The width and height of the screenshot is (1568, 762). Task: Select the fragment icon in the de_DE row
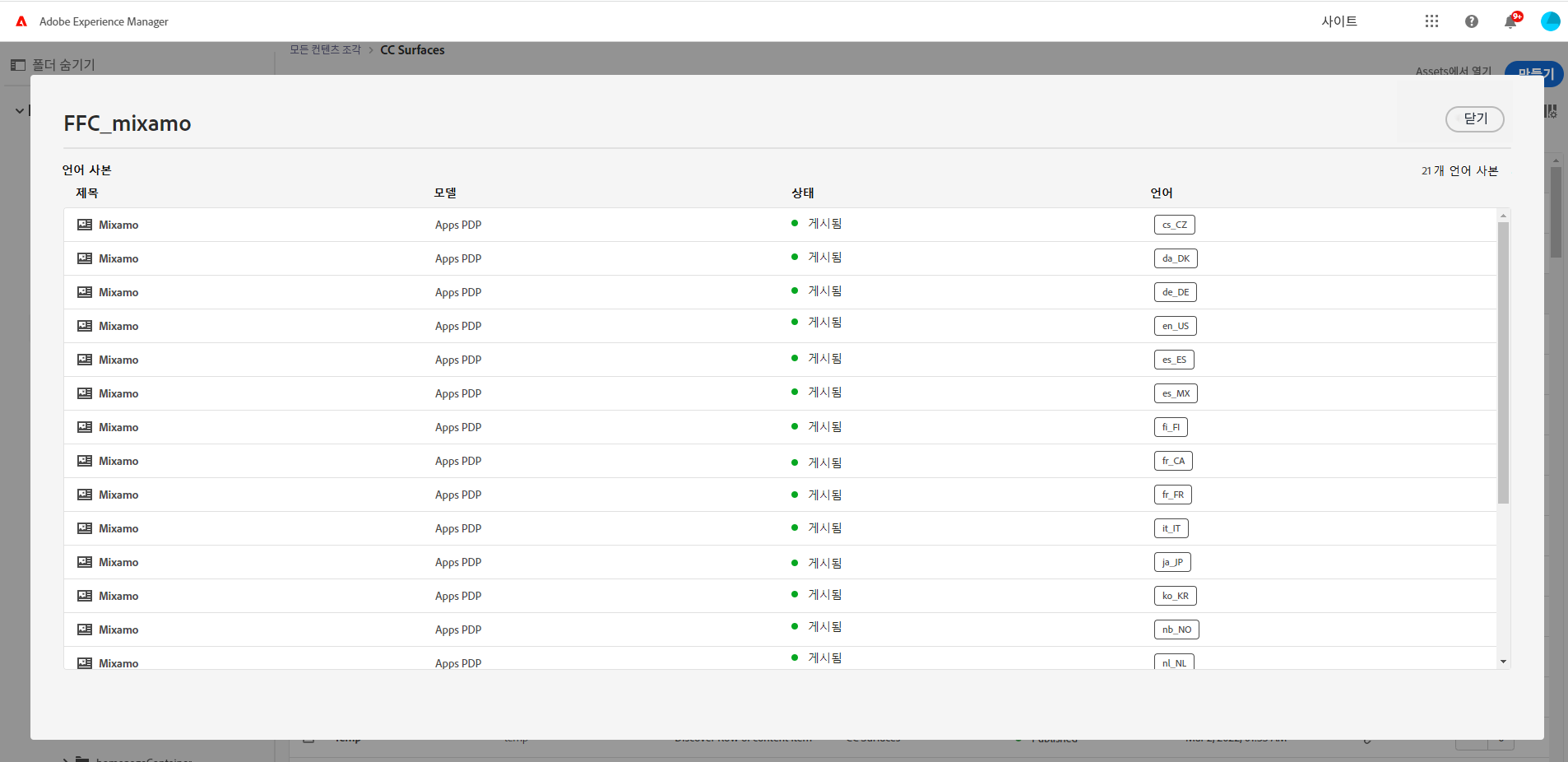click(85, 292)
